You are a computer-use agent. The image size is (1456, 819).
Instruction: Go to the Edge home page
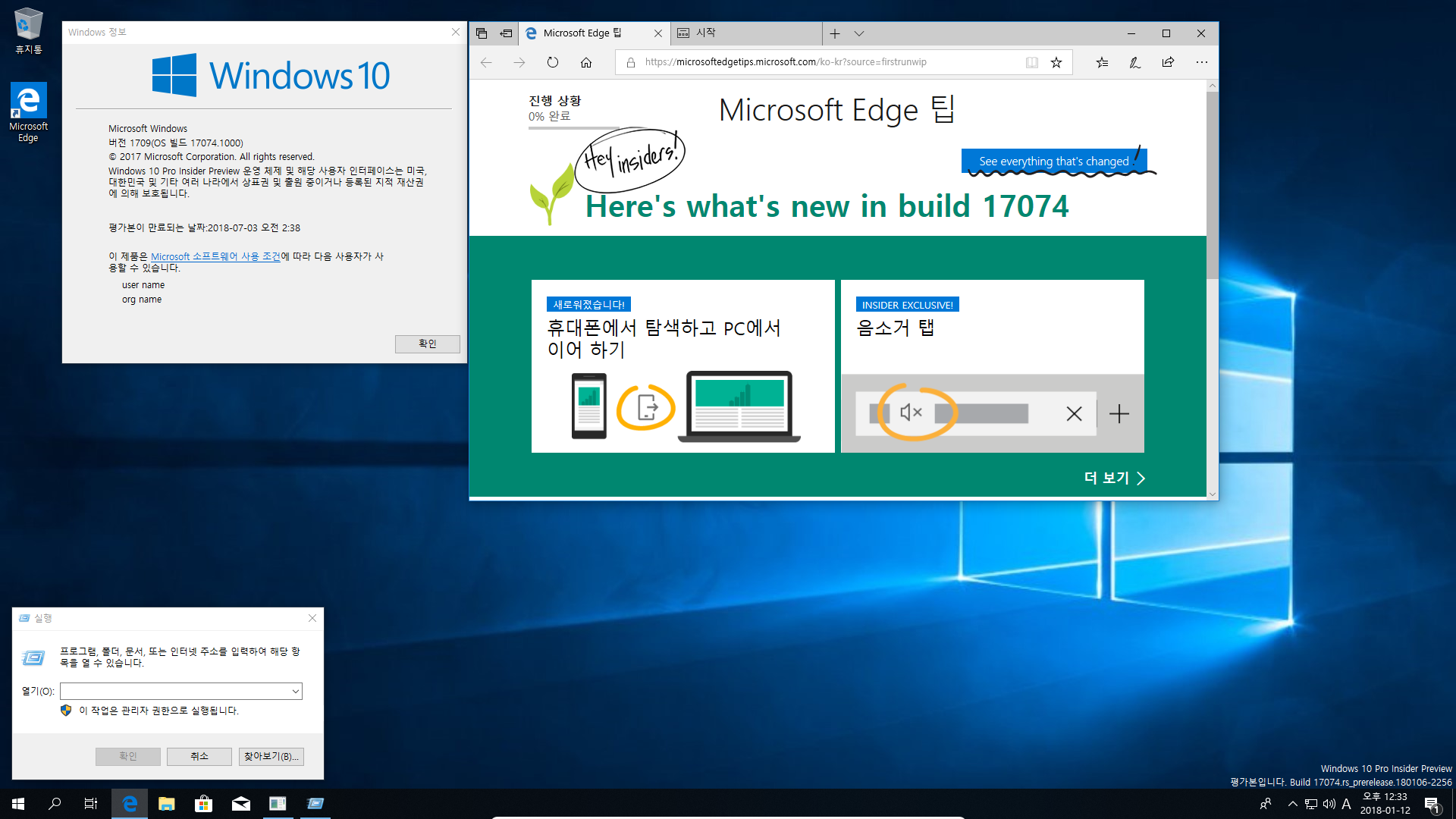(x=586, y=62)
